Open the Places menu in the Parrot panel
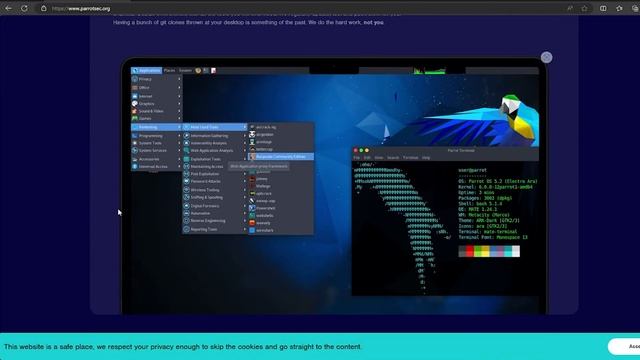Image resolution: width=640 pixels, height=360 pixels. tap(169, 71)
